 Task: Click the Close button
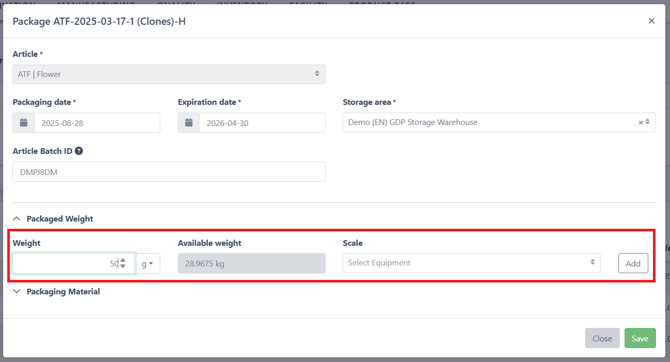click(602, 338)
